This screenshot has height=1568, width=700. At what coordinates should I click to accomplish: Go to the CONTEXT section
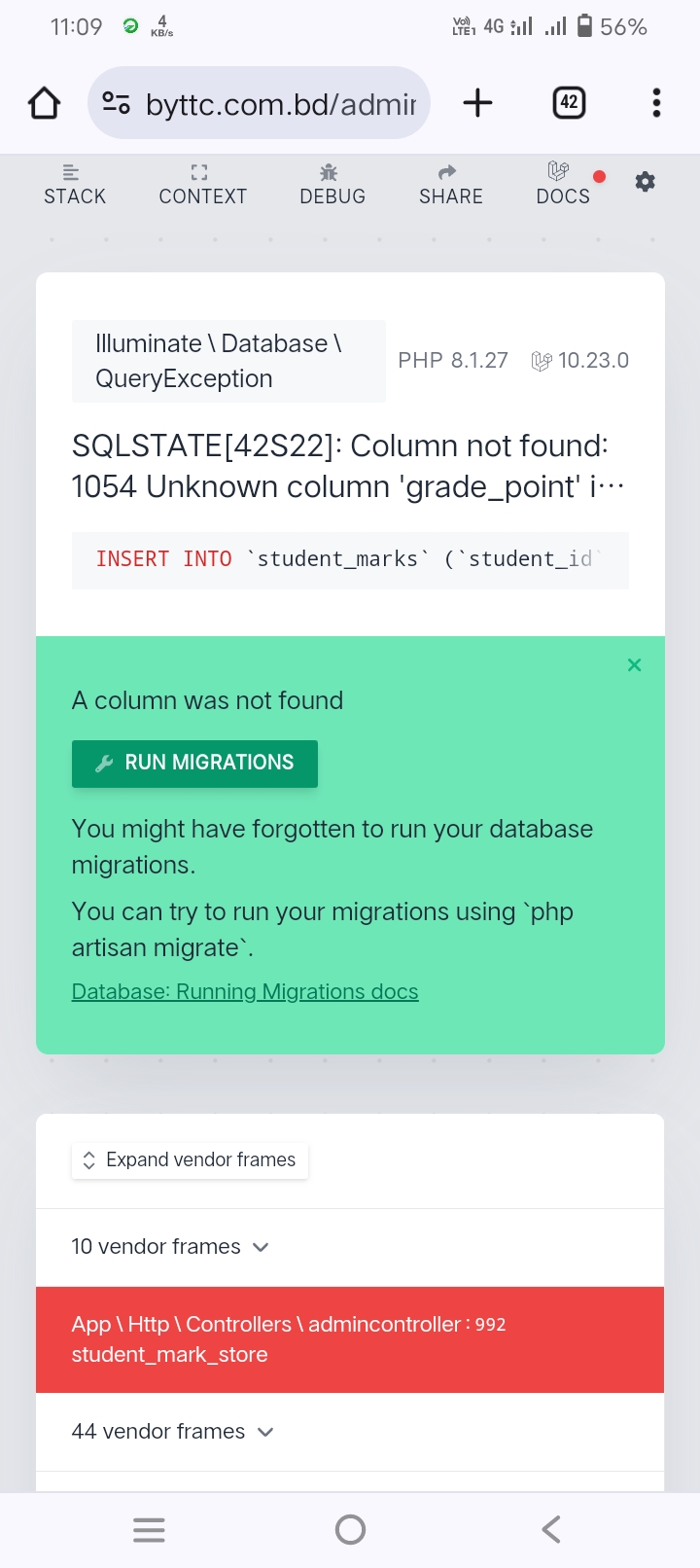[202, 185]
